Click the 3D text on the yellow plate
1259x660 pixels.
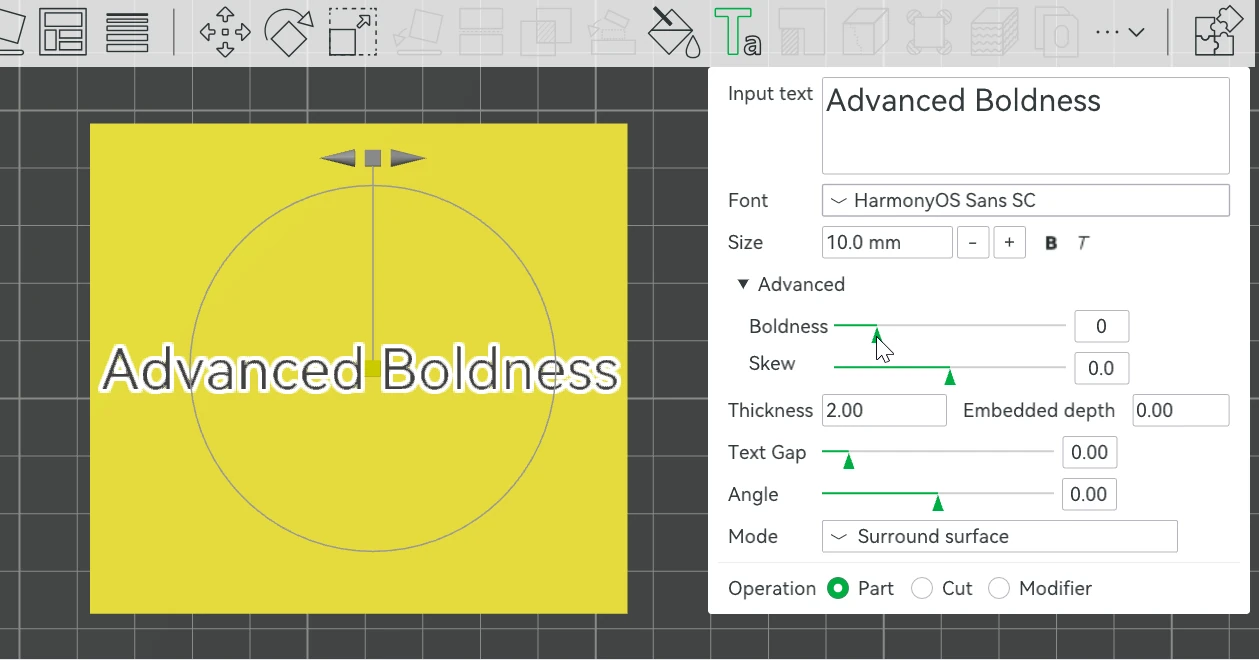361,368
